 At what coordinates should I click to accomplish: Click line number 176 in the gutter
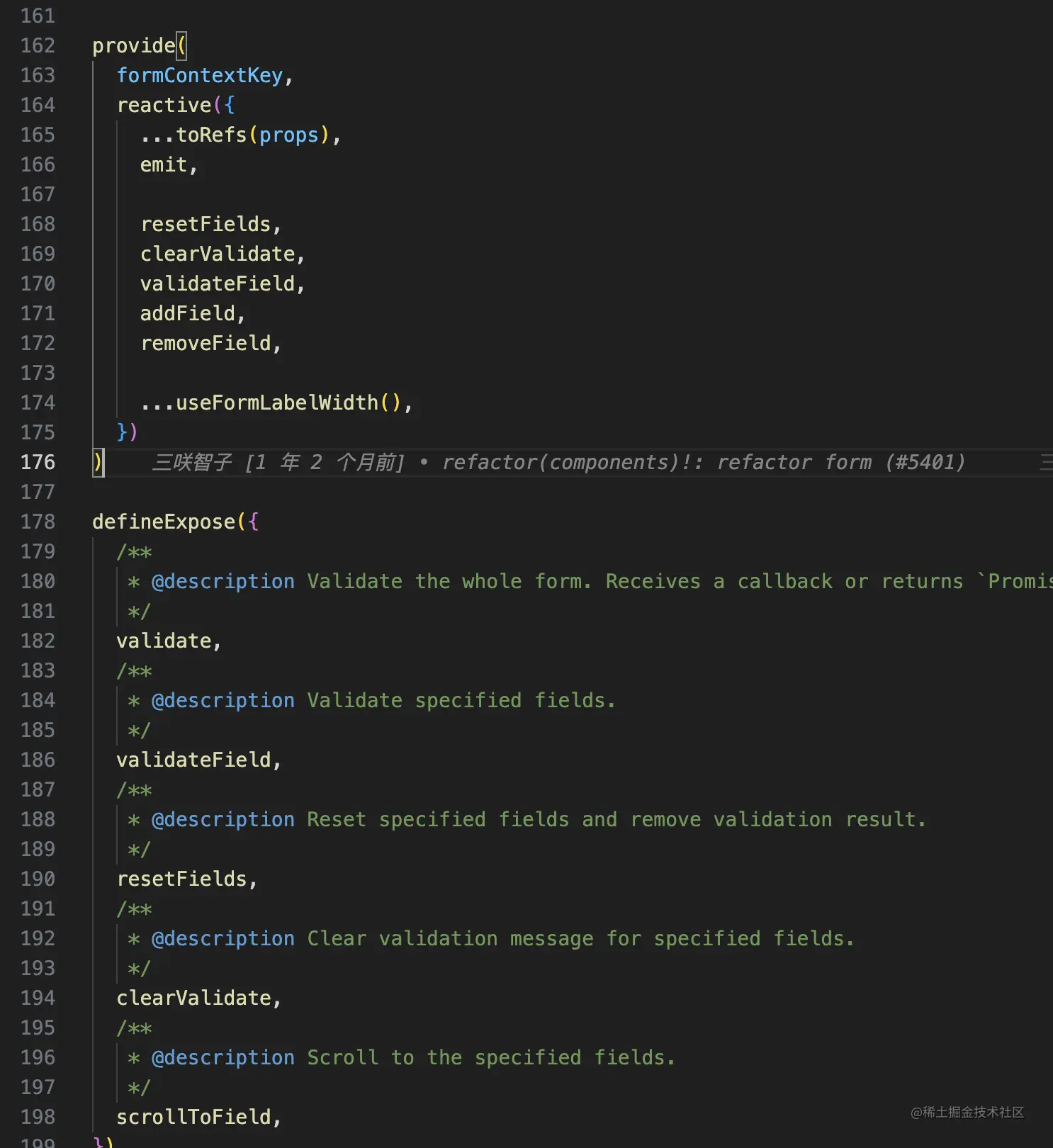coord(38,462)
